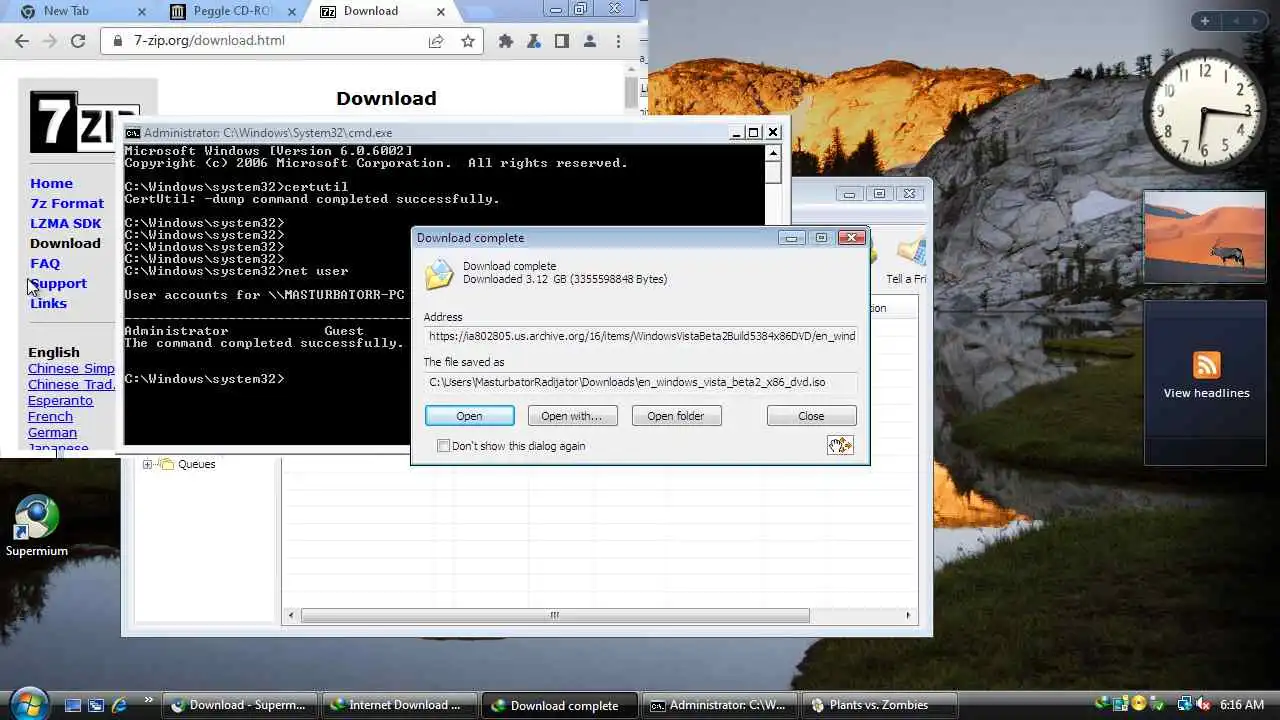This screenshot has width=1280, height=720.
Task: Open the browser three-dot menu
Action: click(618, 41)
